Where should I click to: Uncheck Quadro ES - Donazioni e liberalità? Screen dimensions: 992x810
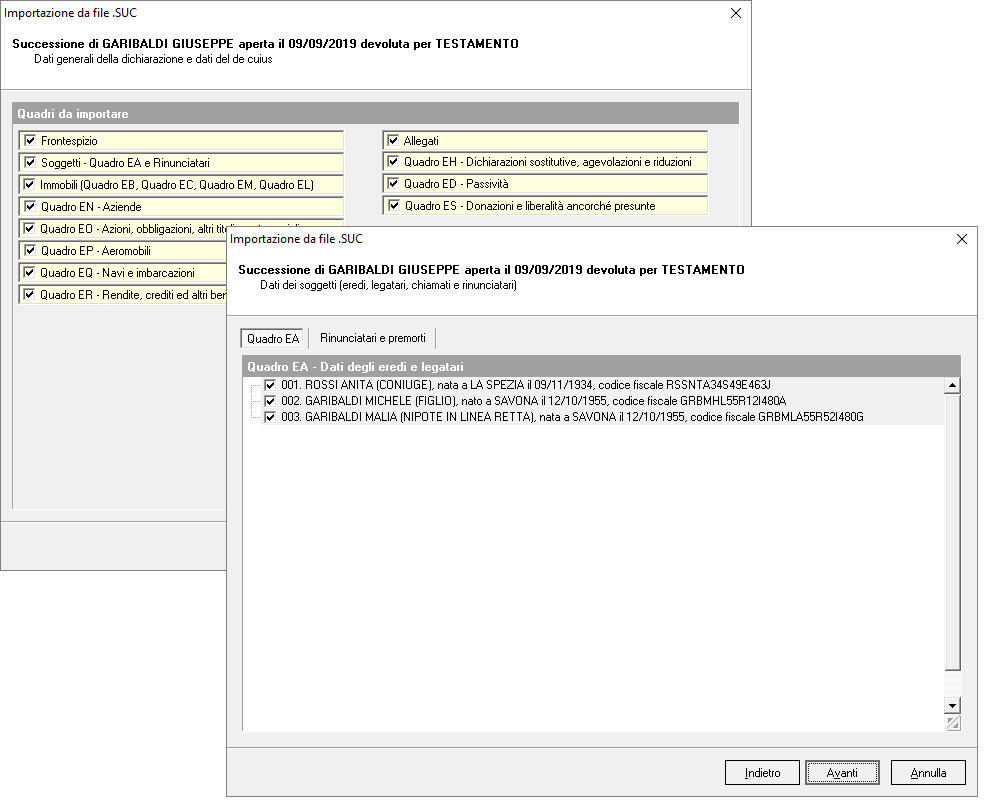point(393,206)
